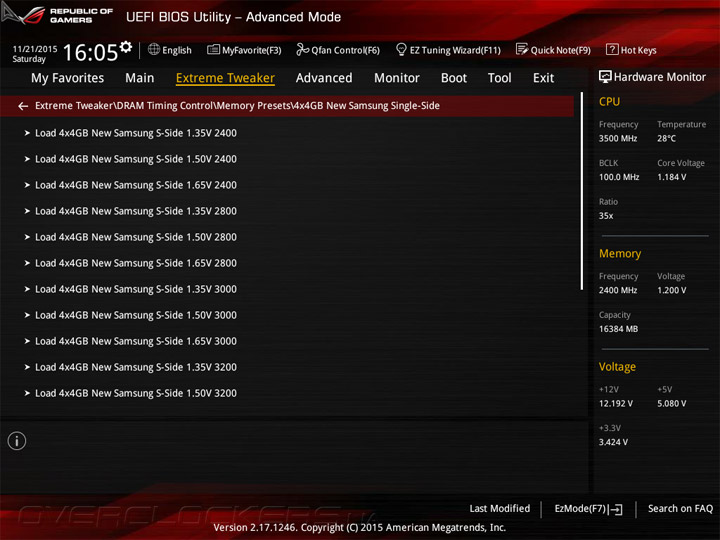Open the My Favorites tab

pos(68,78)
